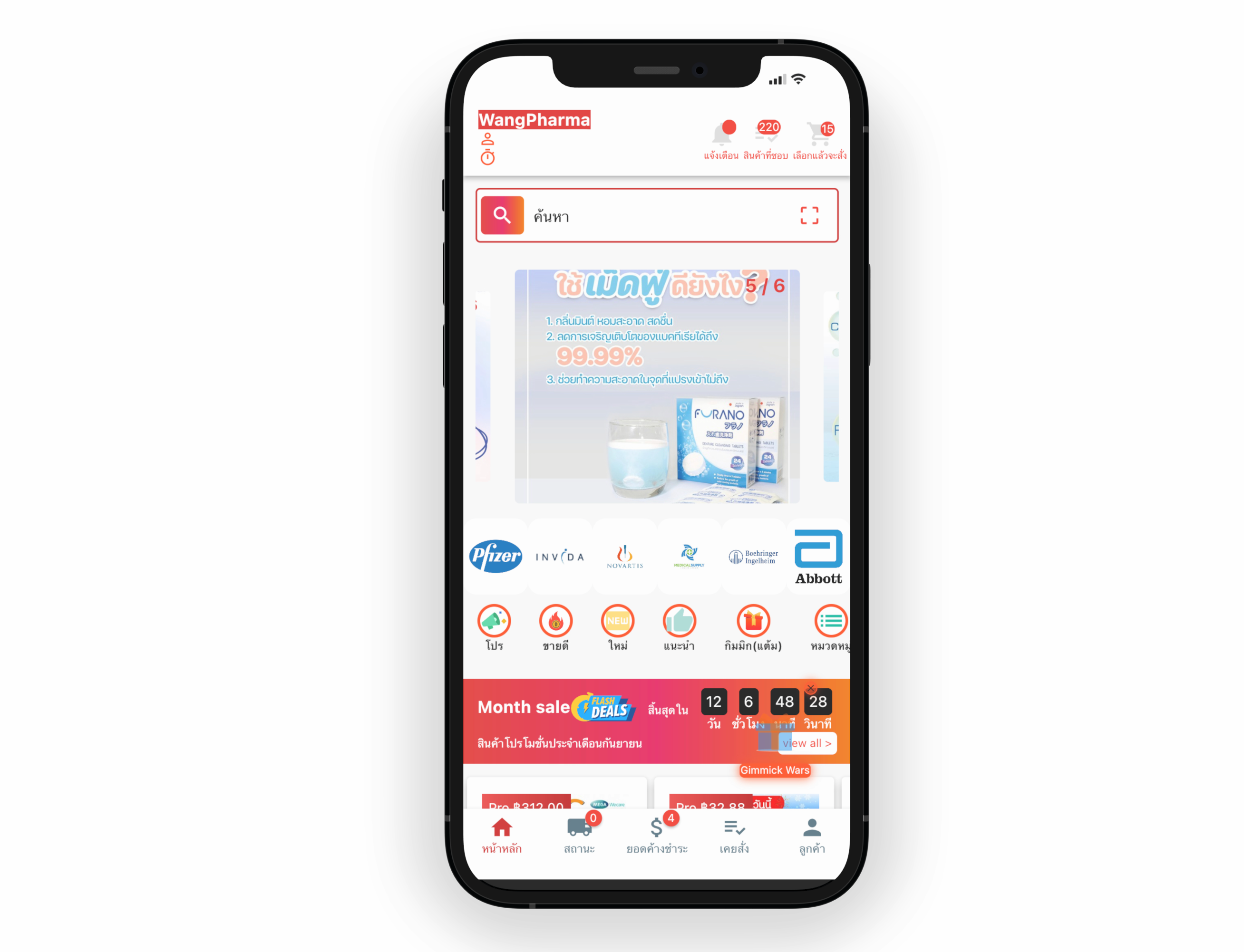
Task: Tap the Pfizer brand logo tab
Action: 494,556
